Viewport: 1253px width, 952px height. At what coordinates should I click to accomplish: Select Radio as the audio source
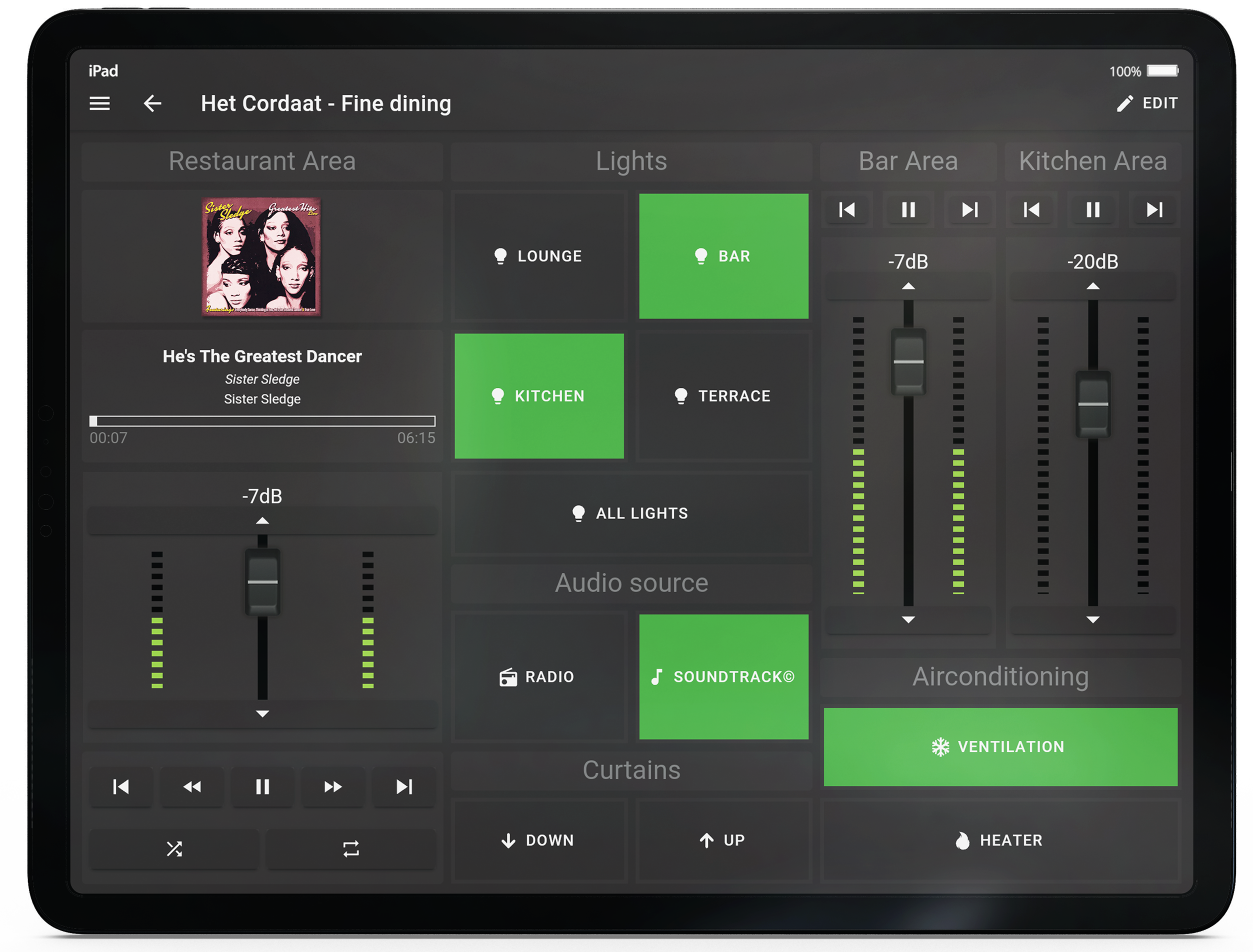coord(538,676)
